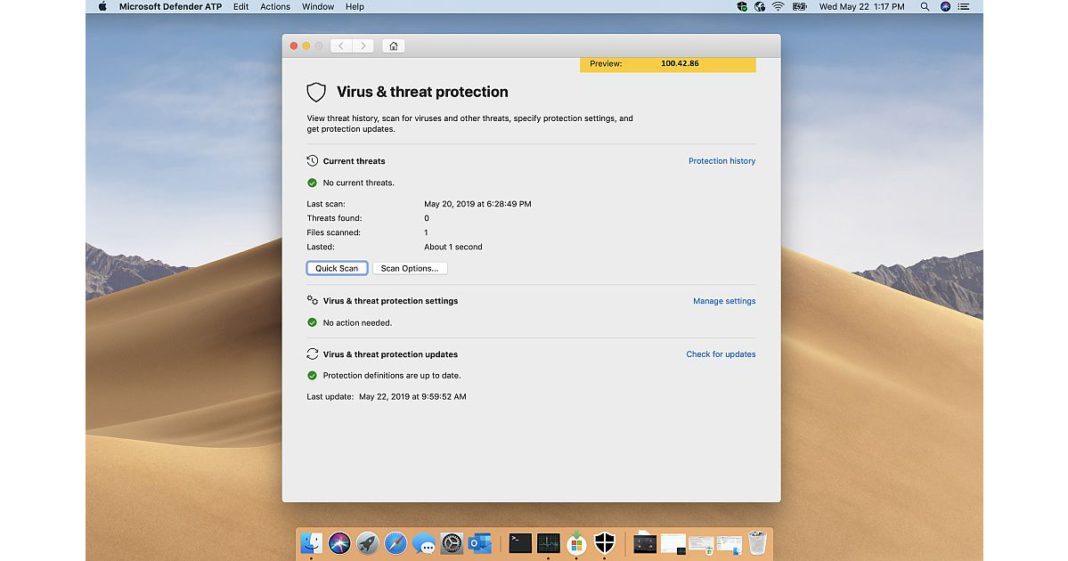The width and height of the screenshot is (1068, 561).
Task: Navigate back with left chevron
Action: tap(341, 46)
